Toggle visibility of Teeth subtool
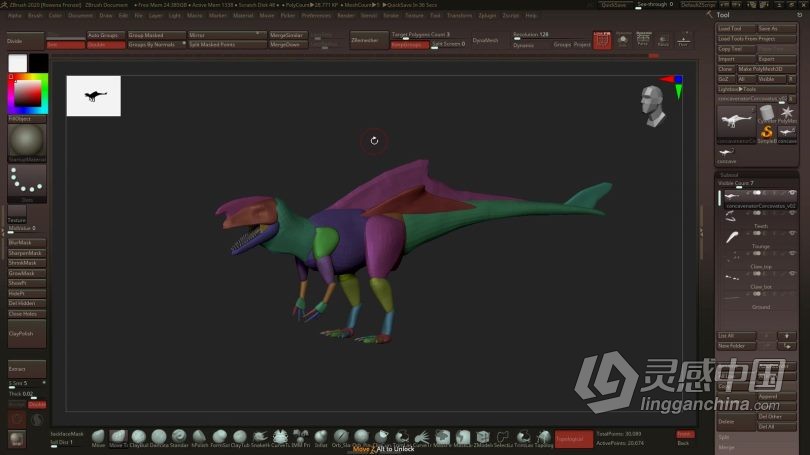The height and width of the screenshot is (455, 810). (792, 213)
